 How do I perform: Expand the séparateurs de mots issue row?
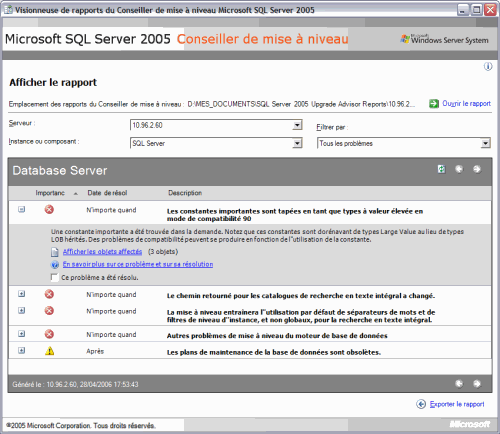click(x=21, y=310)
